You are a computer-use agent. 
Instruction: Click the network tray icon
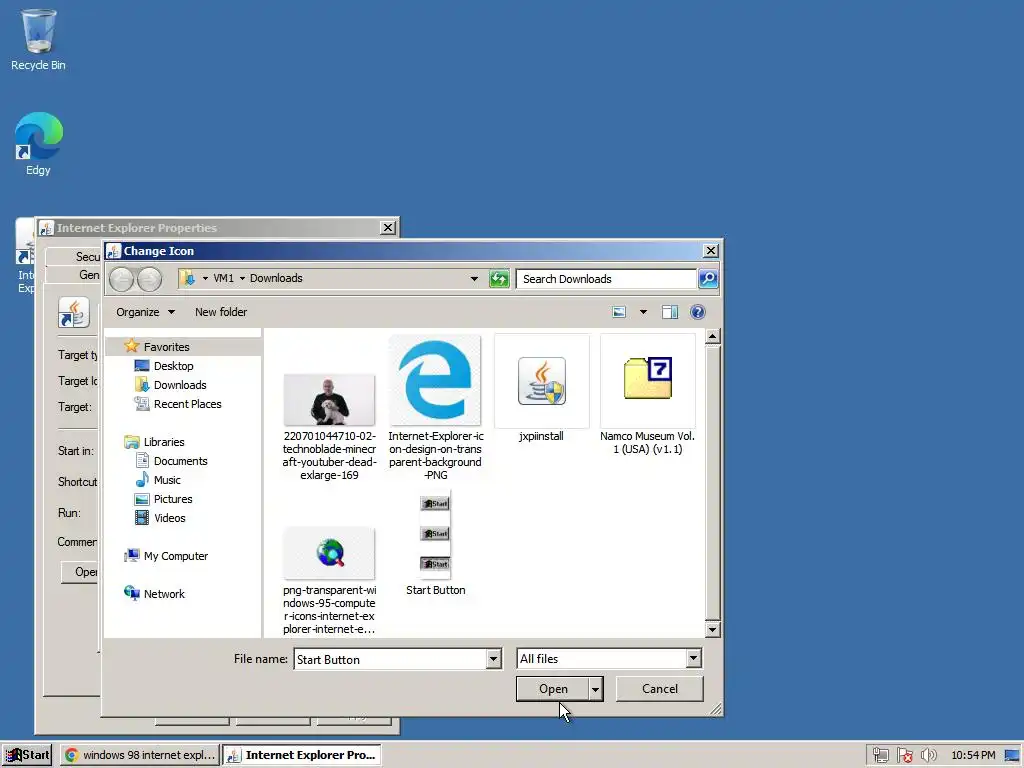(880, 756)
